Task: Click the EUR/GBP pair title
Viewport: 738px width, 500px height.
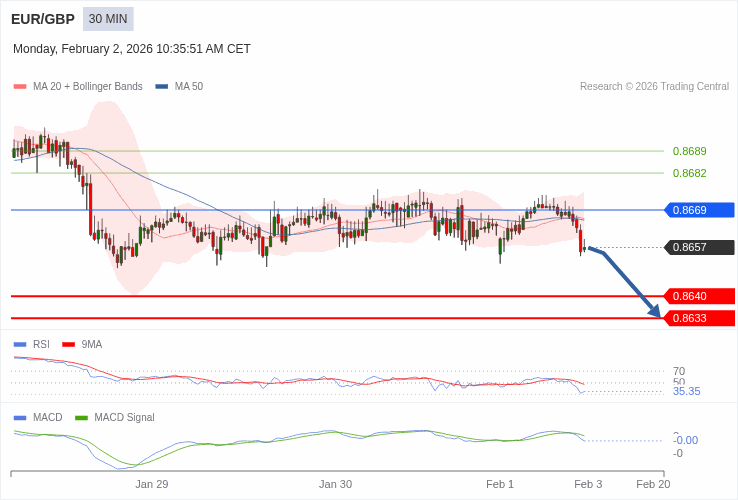Action: tap(43, 19)
